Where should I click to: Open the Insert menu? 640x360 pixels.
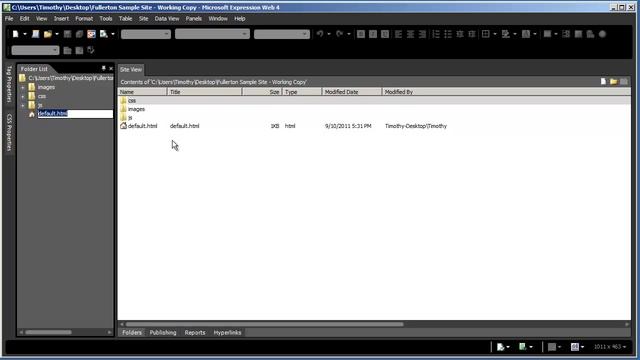[x=61, y=19]
